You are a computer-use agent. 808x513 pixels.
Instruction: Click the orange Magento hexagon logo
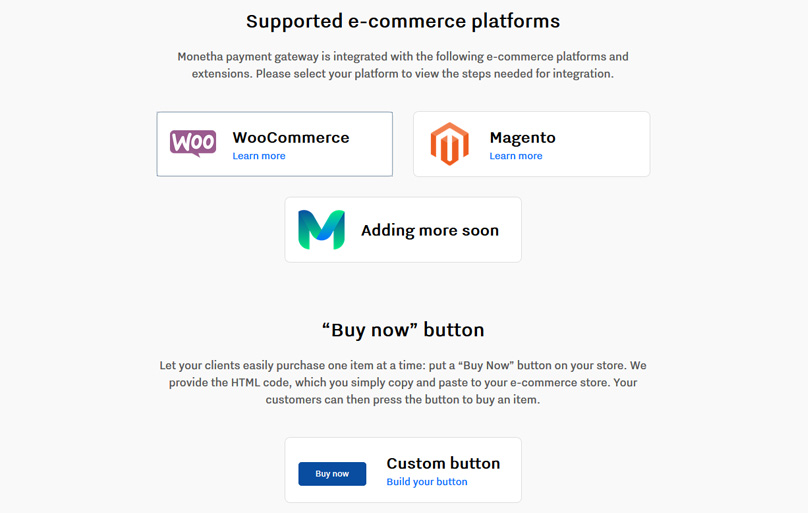449,144
